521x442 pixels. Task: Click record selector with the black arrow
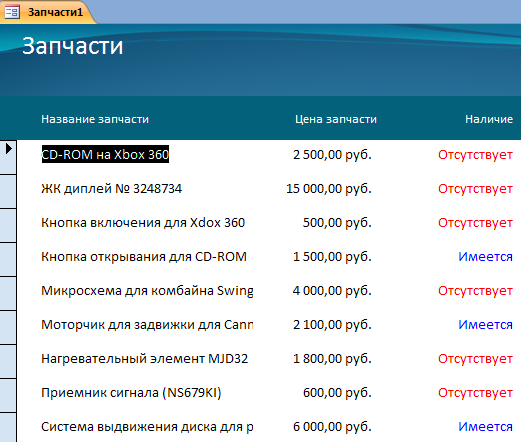tap(8, 157)
